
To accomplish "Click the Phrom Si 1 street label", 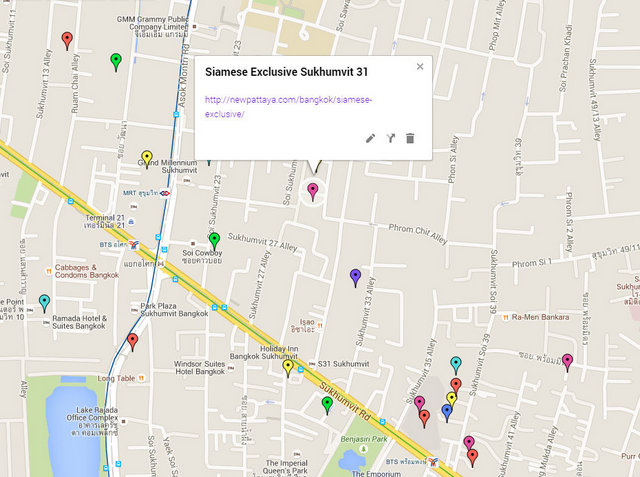I will (x=532, y=263).
